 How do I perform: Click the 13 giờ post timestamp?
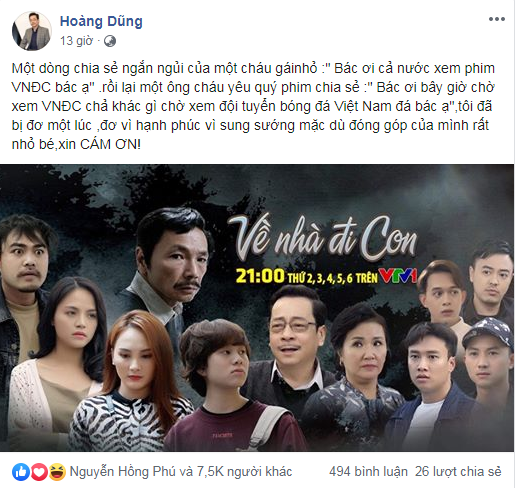point(76,41)
